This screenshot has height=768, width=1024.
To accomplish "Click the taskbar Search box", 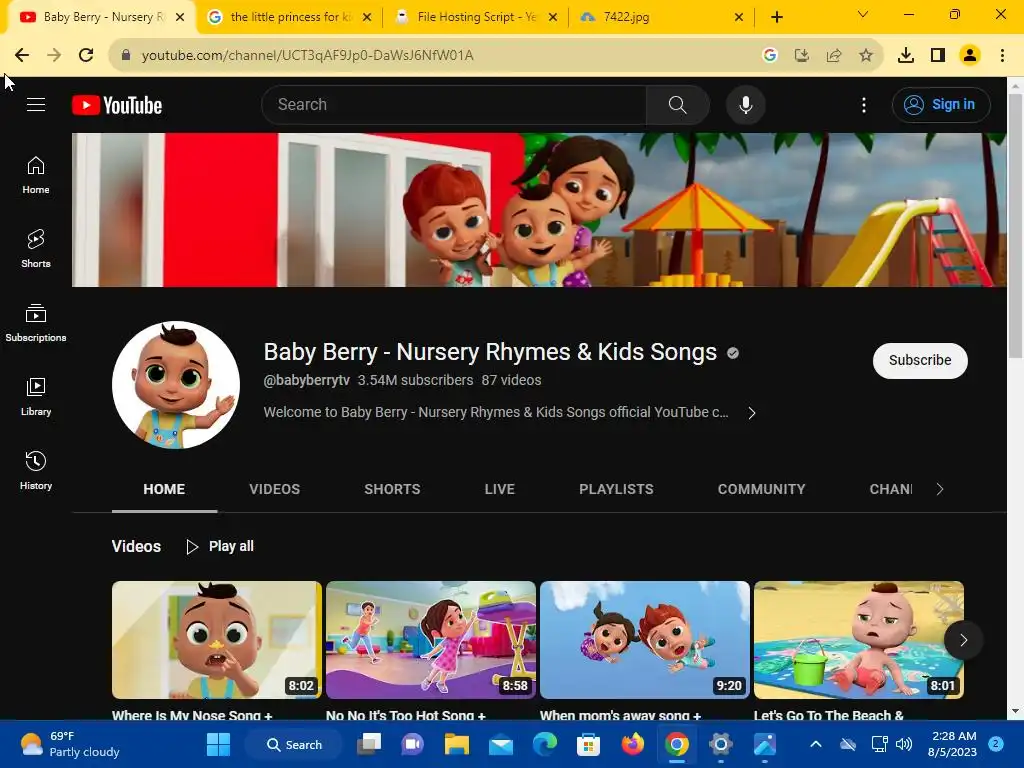I will [295, 744].
